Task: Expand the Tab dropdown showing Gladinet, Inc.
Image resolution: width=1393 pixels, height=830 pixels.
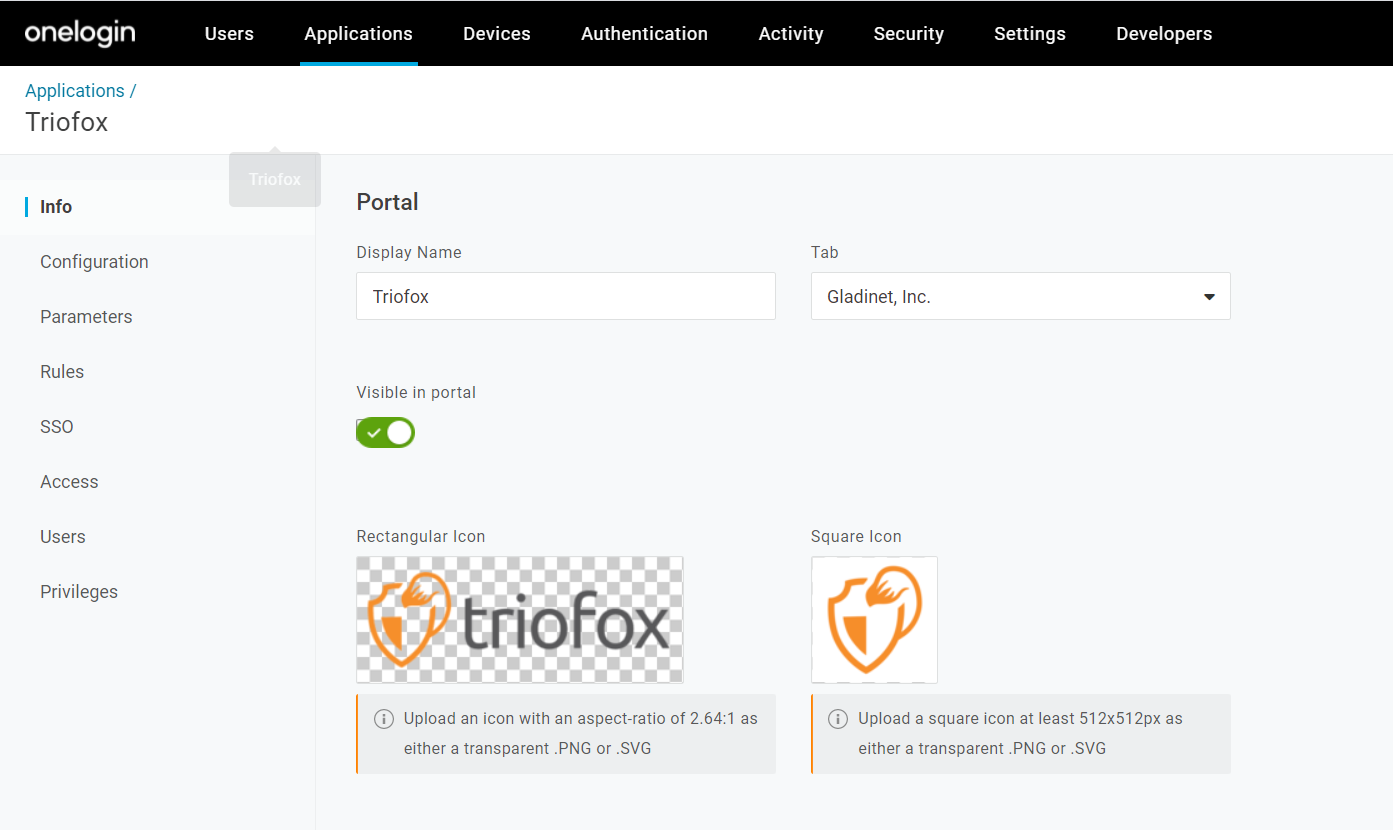Action: tap(1021, 296)
